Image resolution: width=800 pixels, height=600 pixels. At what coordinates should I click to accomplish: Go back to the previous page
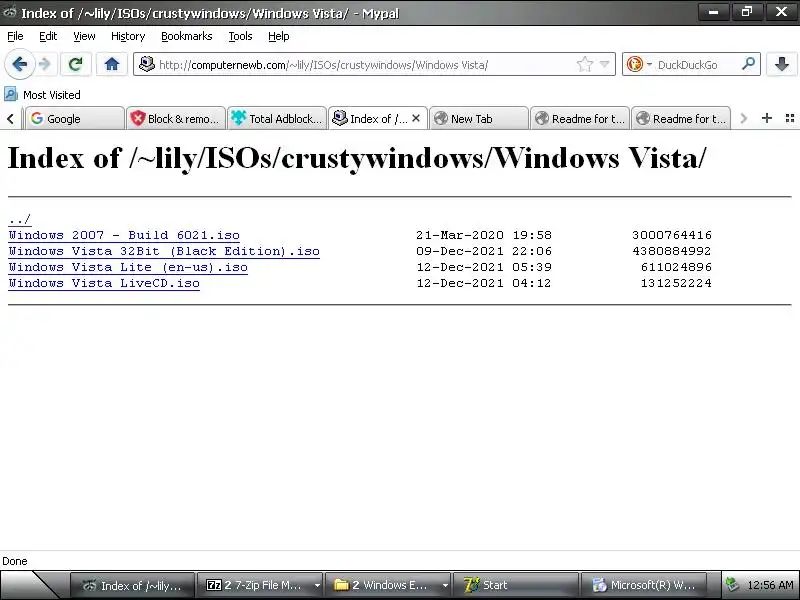point(20,64)
